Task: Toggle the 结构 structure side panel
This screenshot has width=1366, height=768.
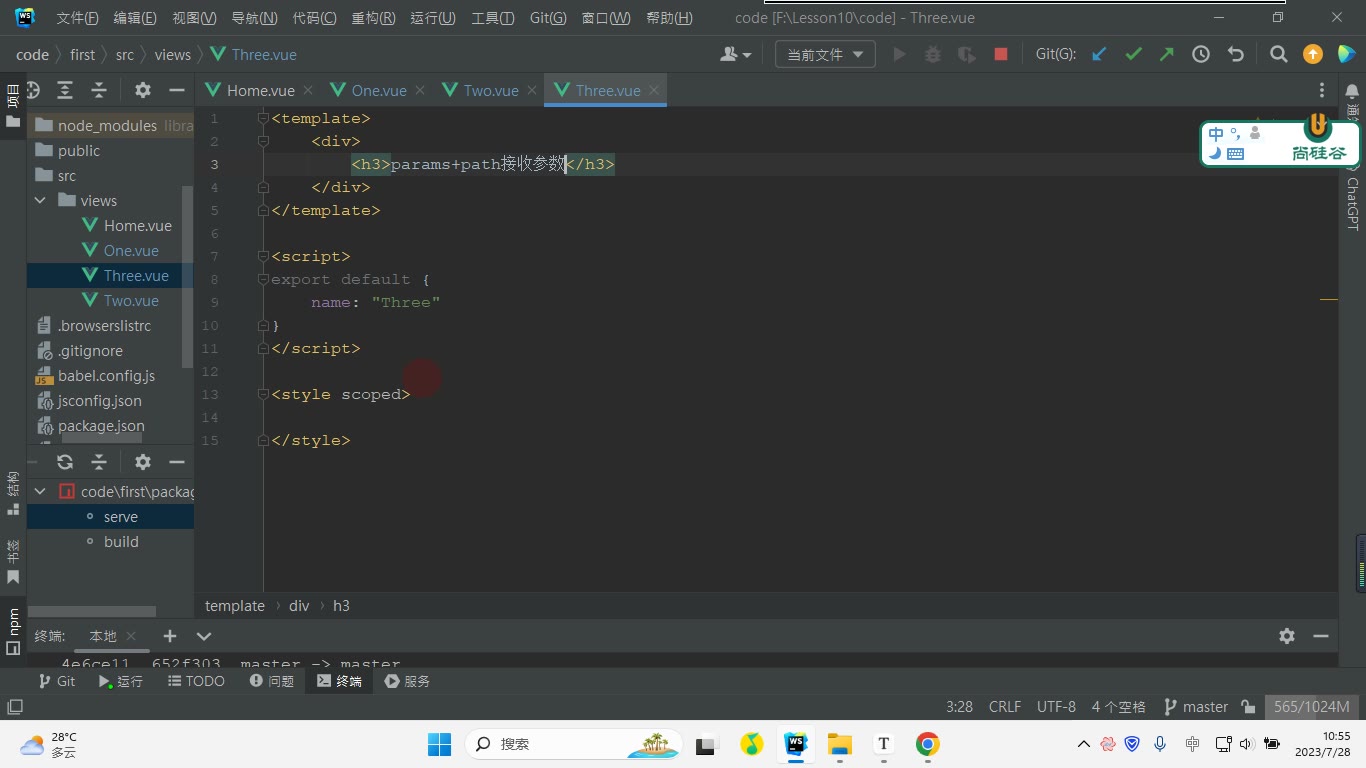Action: click(x=13, y=493)
